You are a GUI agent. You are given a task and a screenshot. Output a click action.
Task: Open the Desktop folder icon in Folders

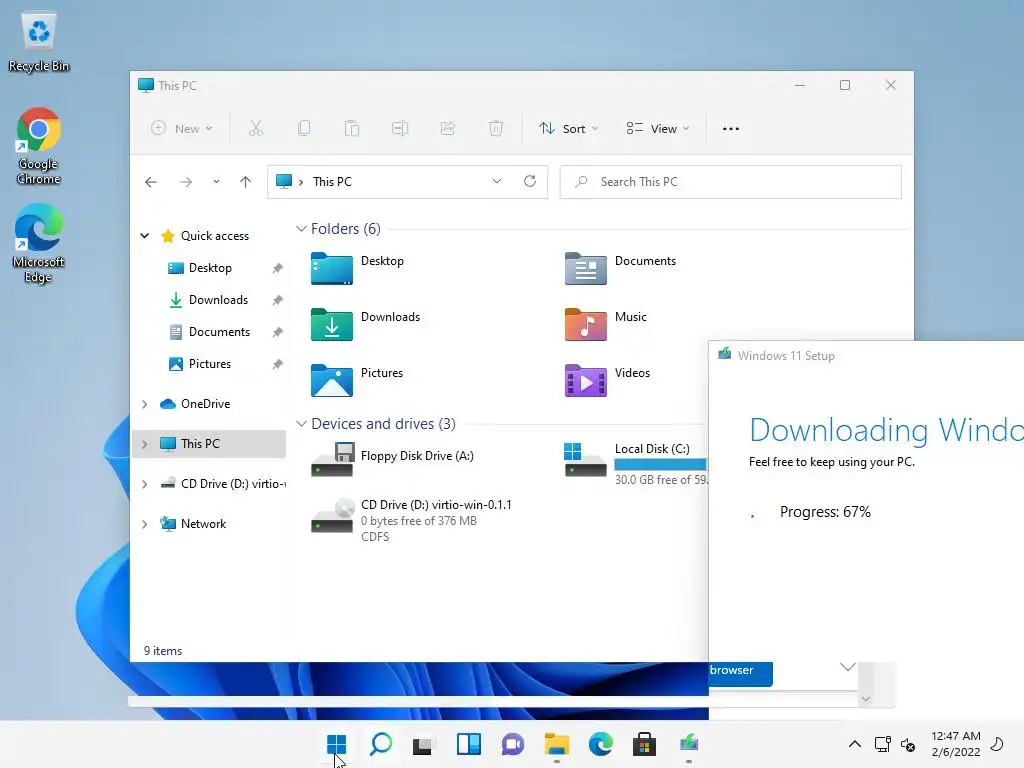332,268
